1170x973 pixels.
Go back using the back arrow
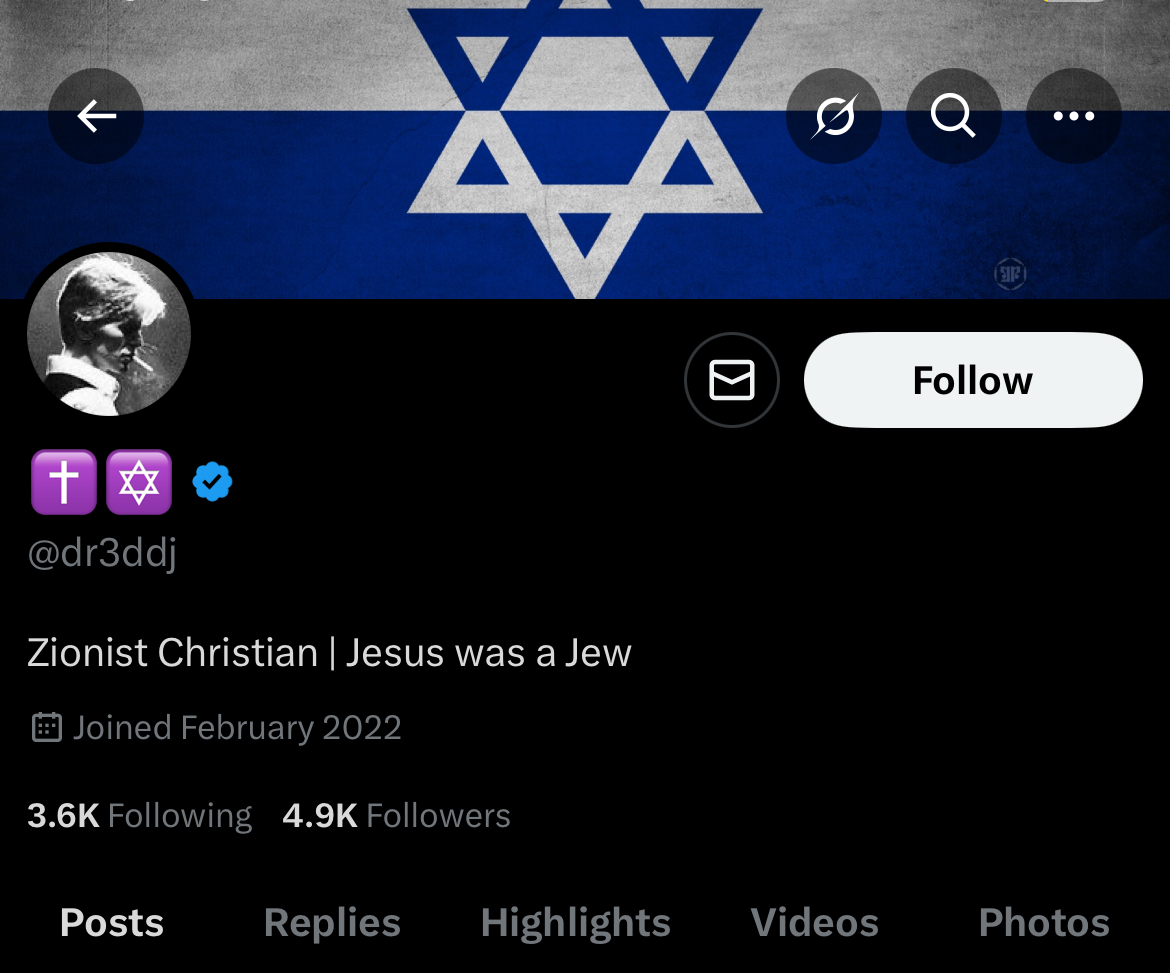96,117
